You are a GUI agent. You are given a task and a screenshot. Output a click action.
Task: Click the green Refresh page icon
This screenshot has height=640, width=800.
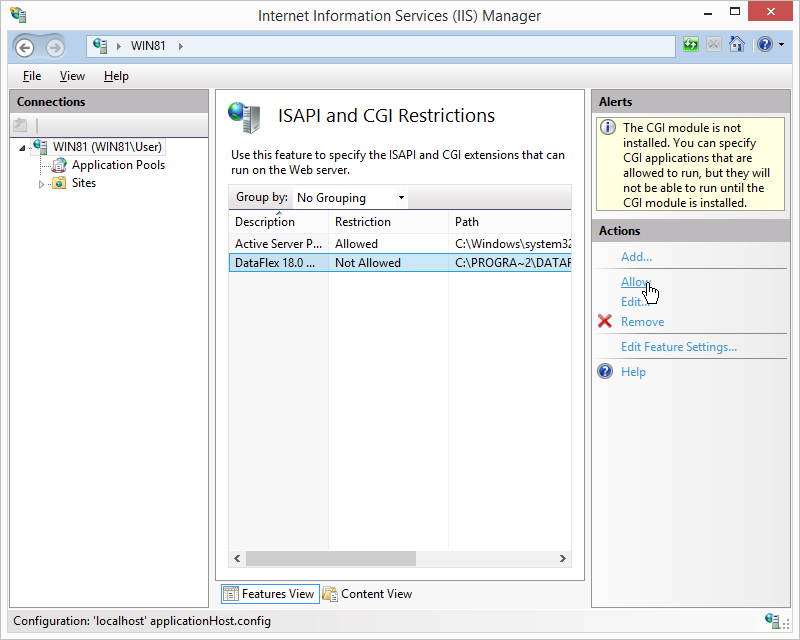point(690,45)
